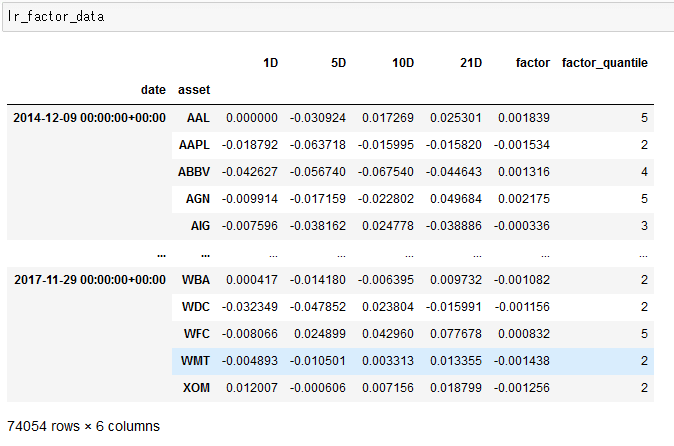
Task: Click the 2017-11-29 date index label
Action: pyautogui.click(x=89, y=278)
